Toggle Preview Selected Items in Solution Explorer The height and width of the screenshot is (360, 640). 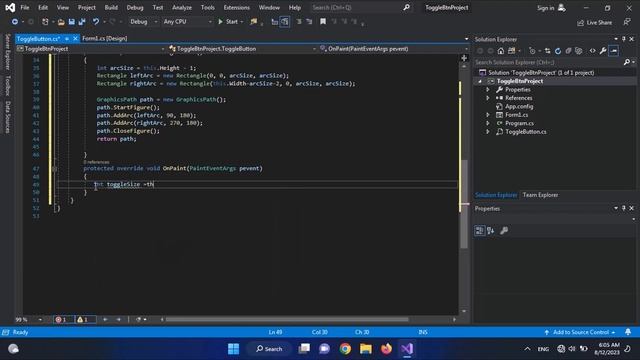click(x=613, y=51)
